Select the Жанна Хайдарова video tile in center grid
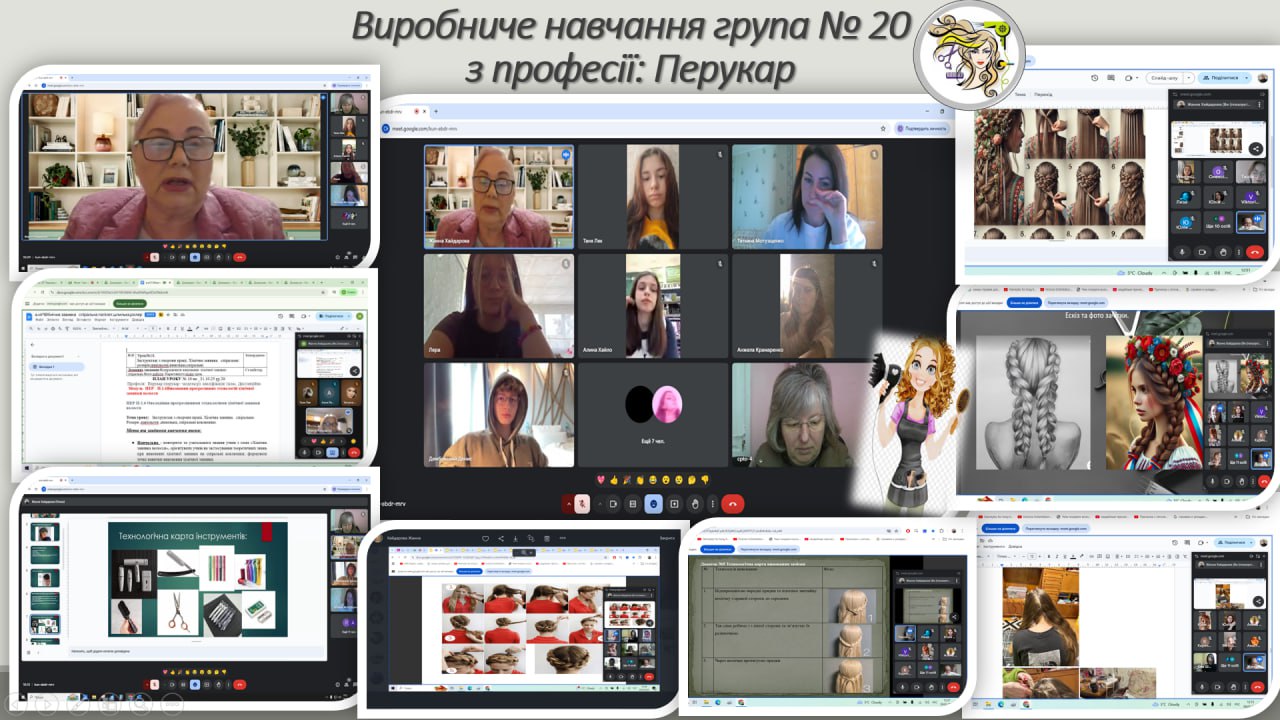 [498, 197]
